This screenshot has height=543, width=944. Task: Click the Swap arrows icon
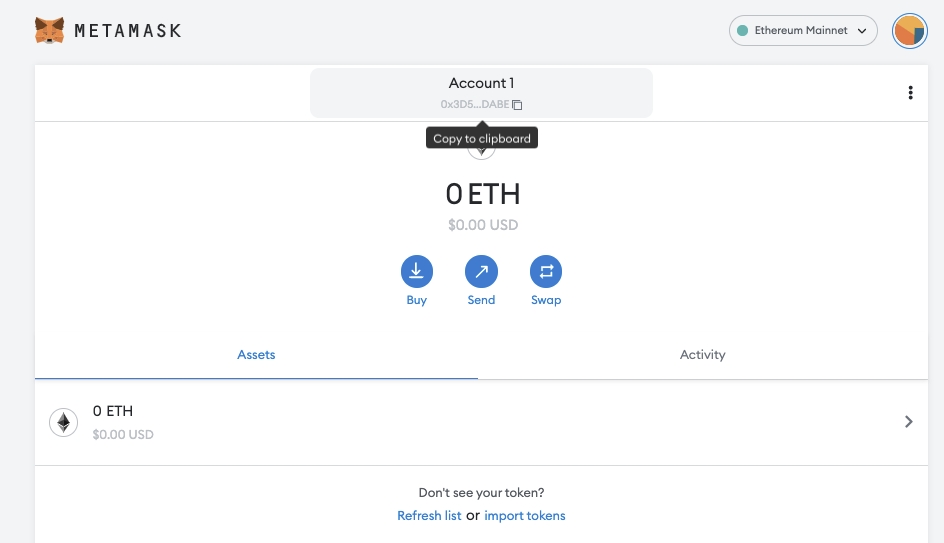tap(546, 272)
